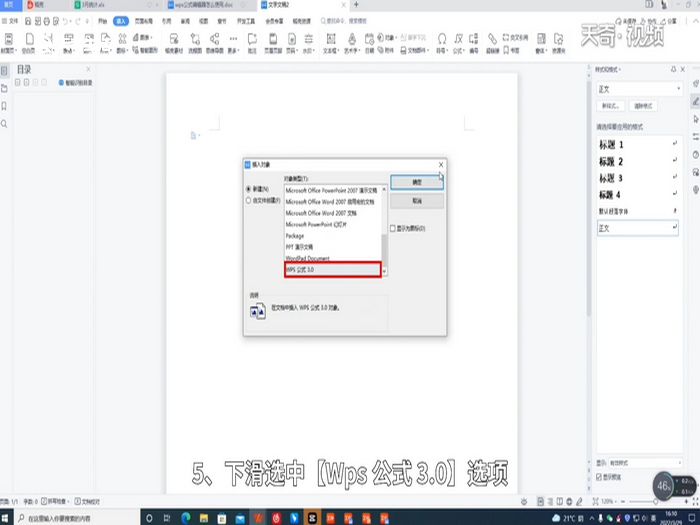The height and width of the screenshot is (525, 700).
Task: Switch to the 开始 ribbon tab
Action: coord(103,21)
